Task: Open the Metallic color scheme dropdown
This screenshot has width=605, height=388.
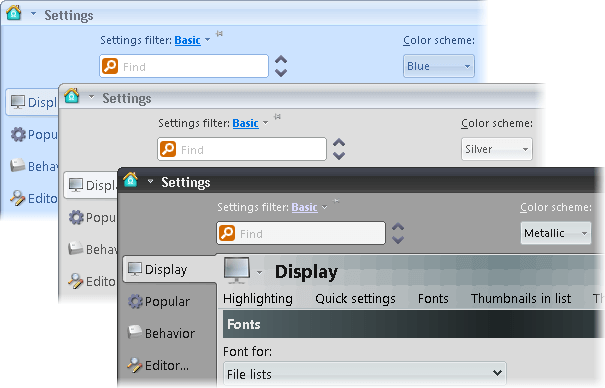Action: pyautogui.click(x=555, y=233)
